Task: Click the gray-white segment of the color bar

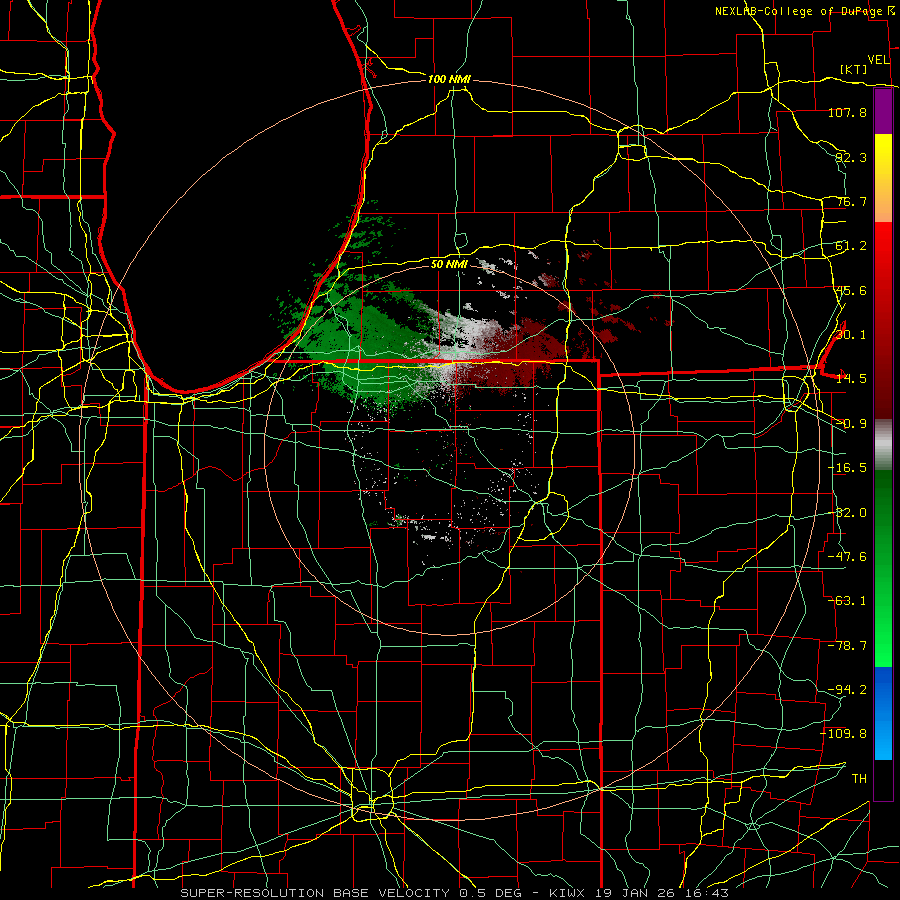Action: click(883, 443)
